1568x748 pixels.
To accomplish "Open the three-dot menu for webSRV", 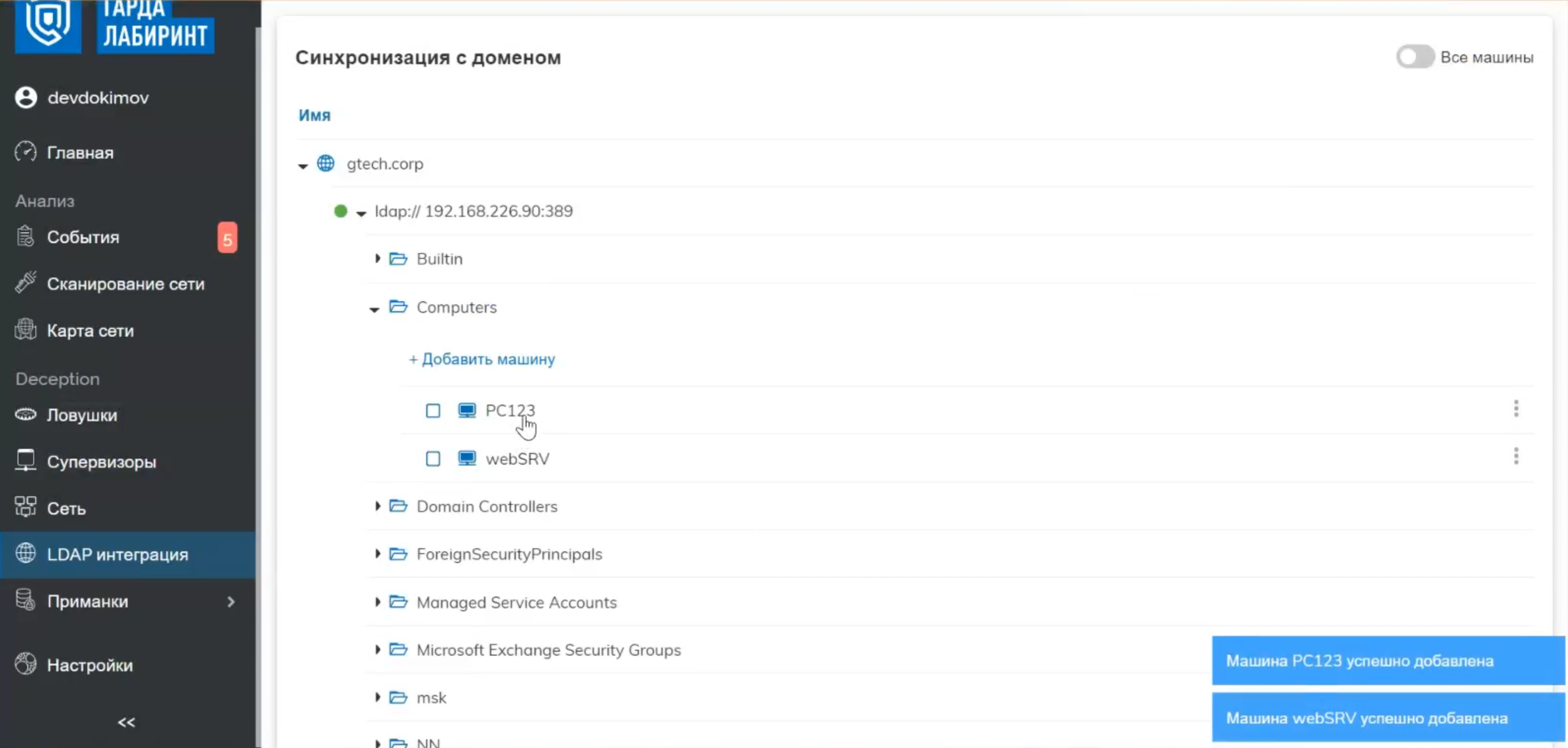I will (1515, 456).
